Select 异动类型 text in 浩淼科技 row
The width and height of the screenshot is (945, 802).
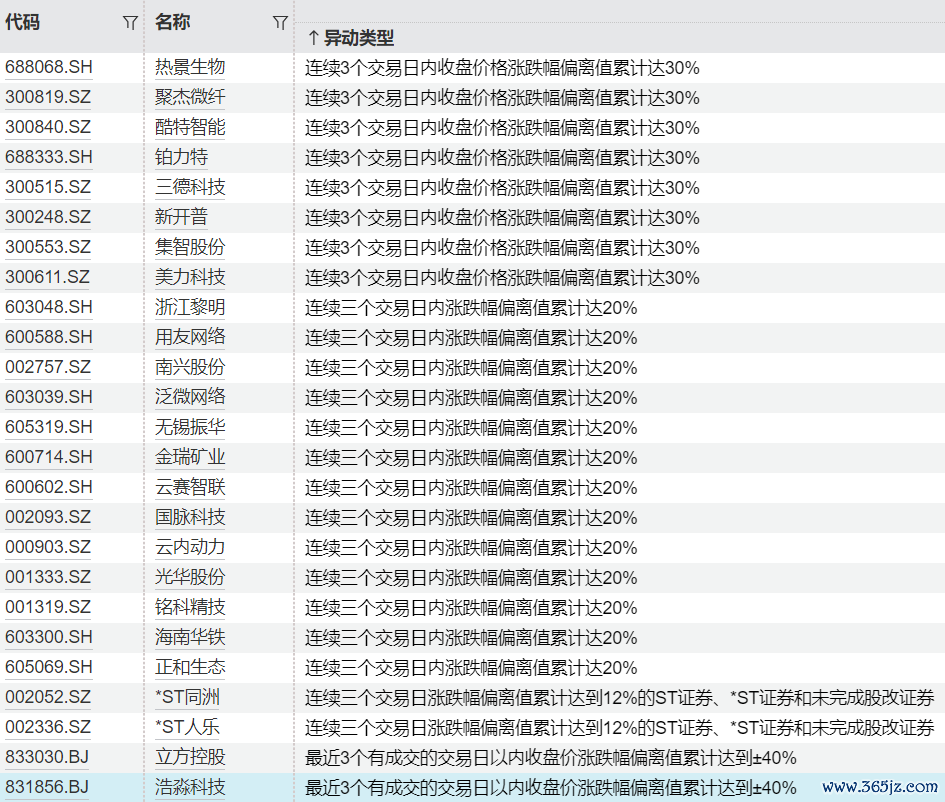pyautogui.click(x=551, y=788)
